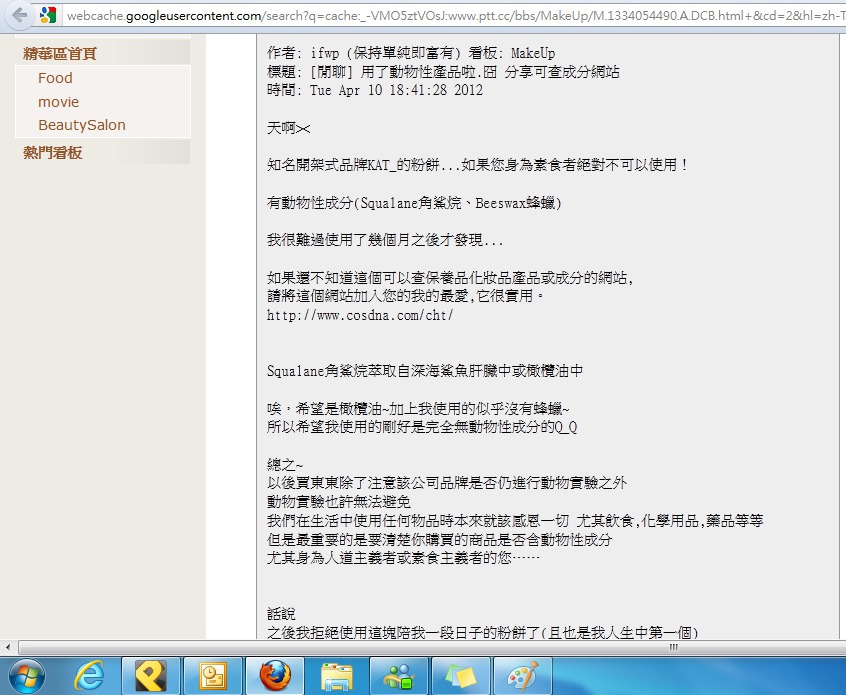This screenshot has width=846, height=695.
Task: Click the line starting 唉，希望是橄欖油
Action: point(418,408)
